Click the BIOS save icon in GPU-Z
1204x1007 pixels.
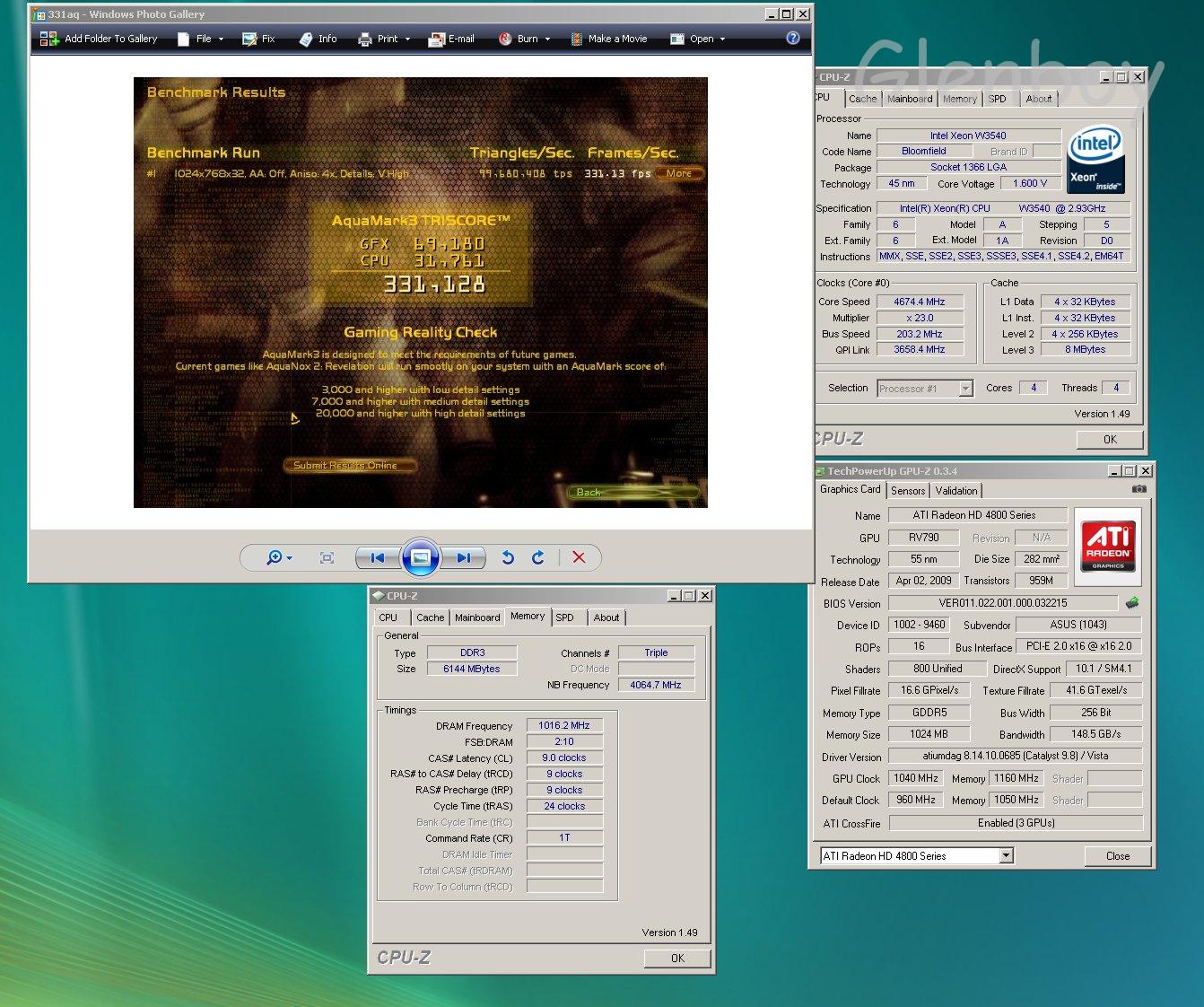(1132, 603)
